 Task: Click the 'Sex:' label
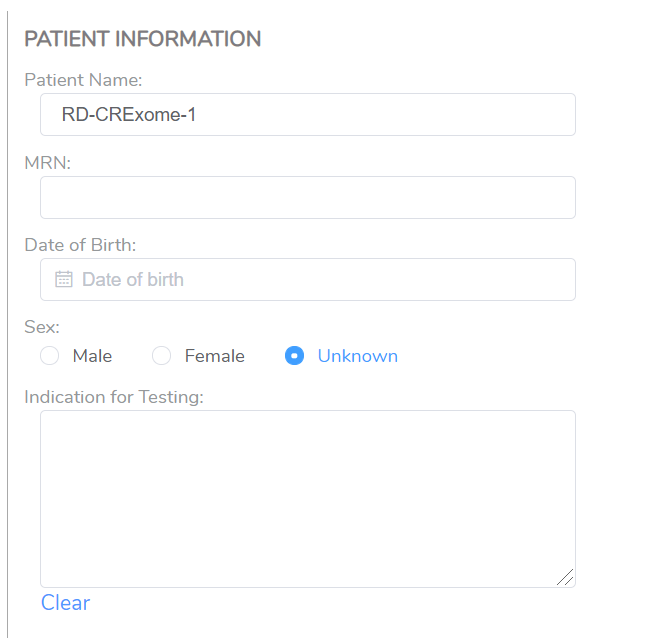click(x=42, y=327)
